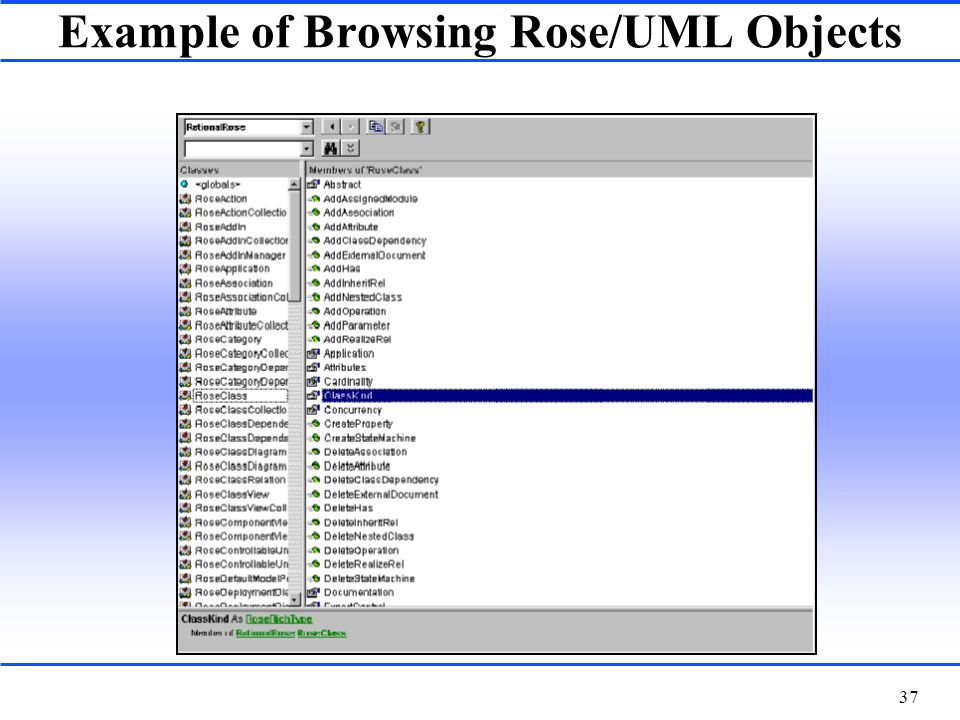The height and width of the screenshot is (720, 960).
Task: Select the Attributes property member
Action: click(x=345, y=367)
